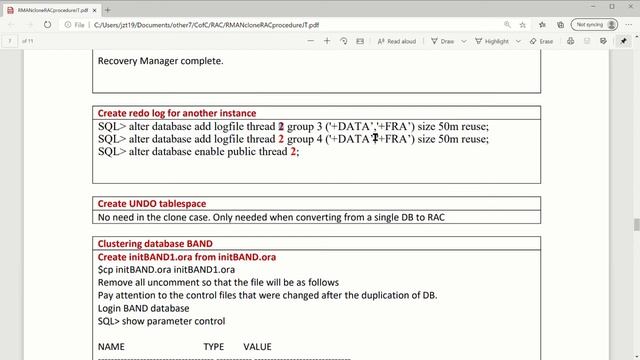Expand Draw ink options dropdown

click(x=464, y=41)
